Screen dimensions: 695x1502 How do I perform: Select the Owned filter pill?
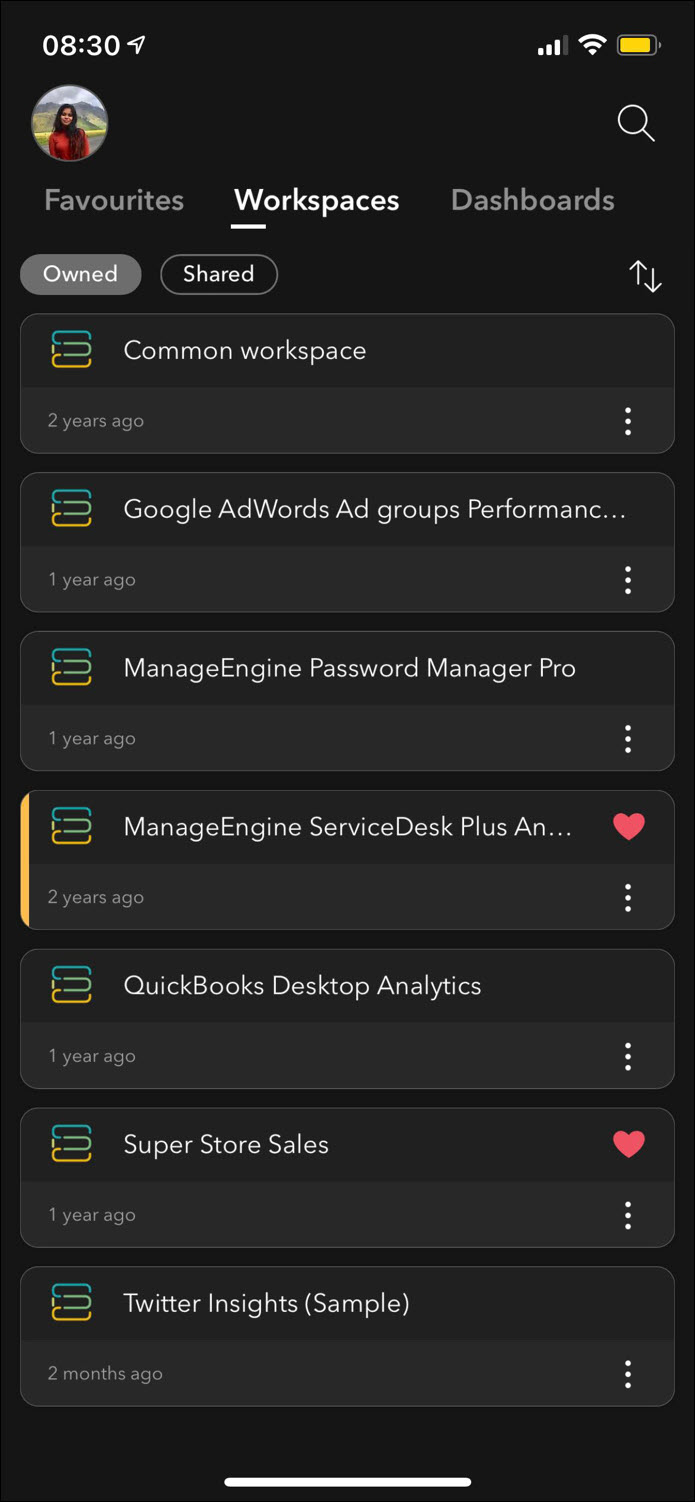pos(80,274)
